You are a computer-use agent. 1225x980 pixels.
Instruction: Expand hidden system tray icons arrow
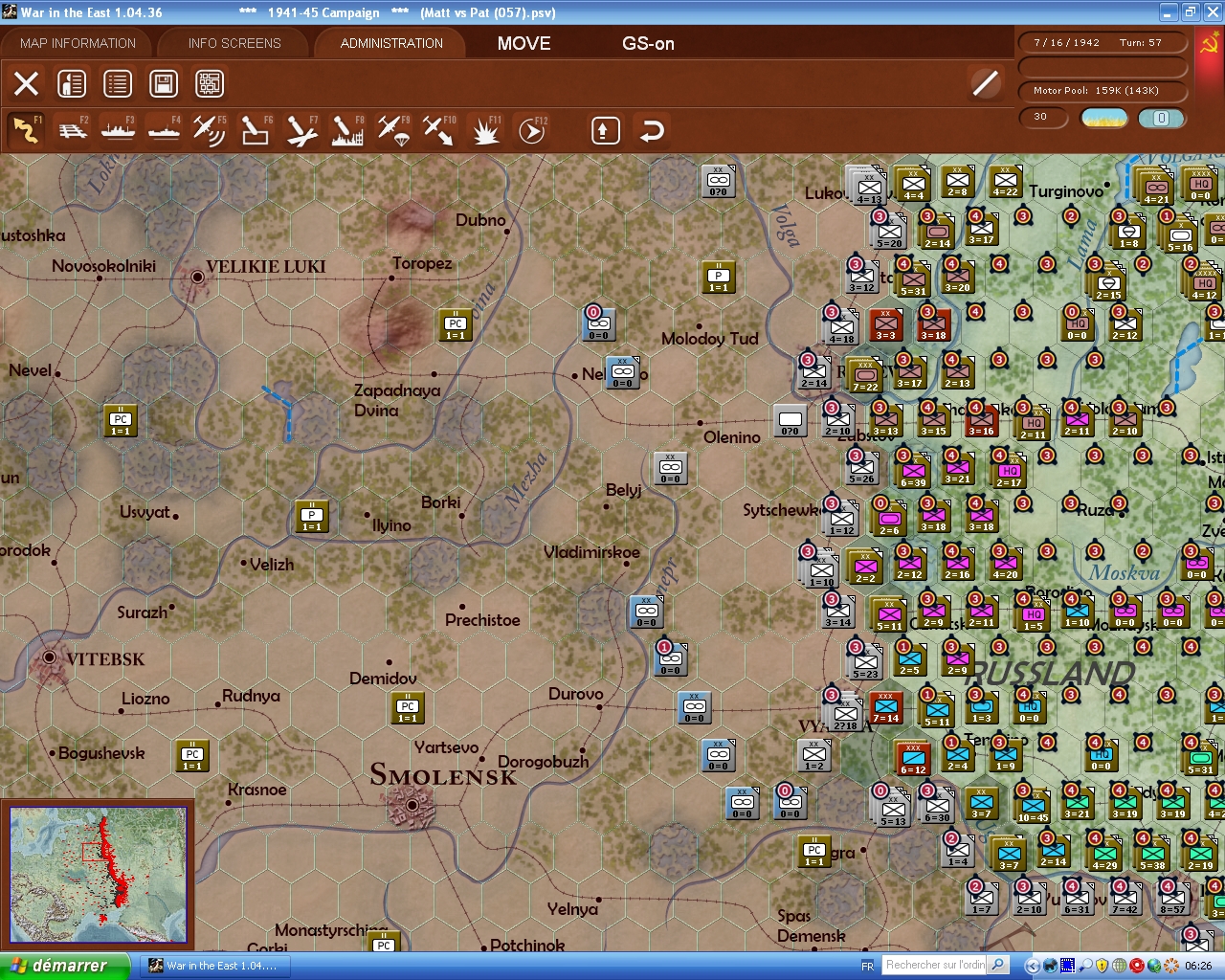coord(1032,967)
